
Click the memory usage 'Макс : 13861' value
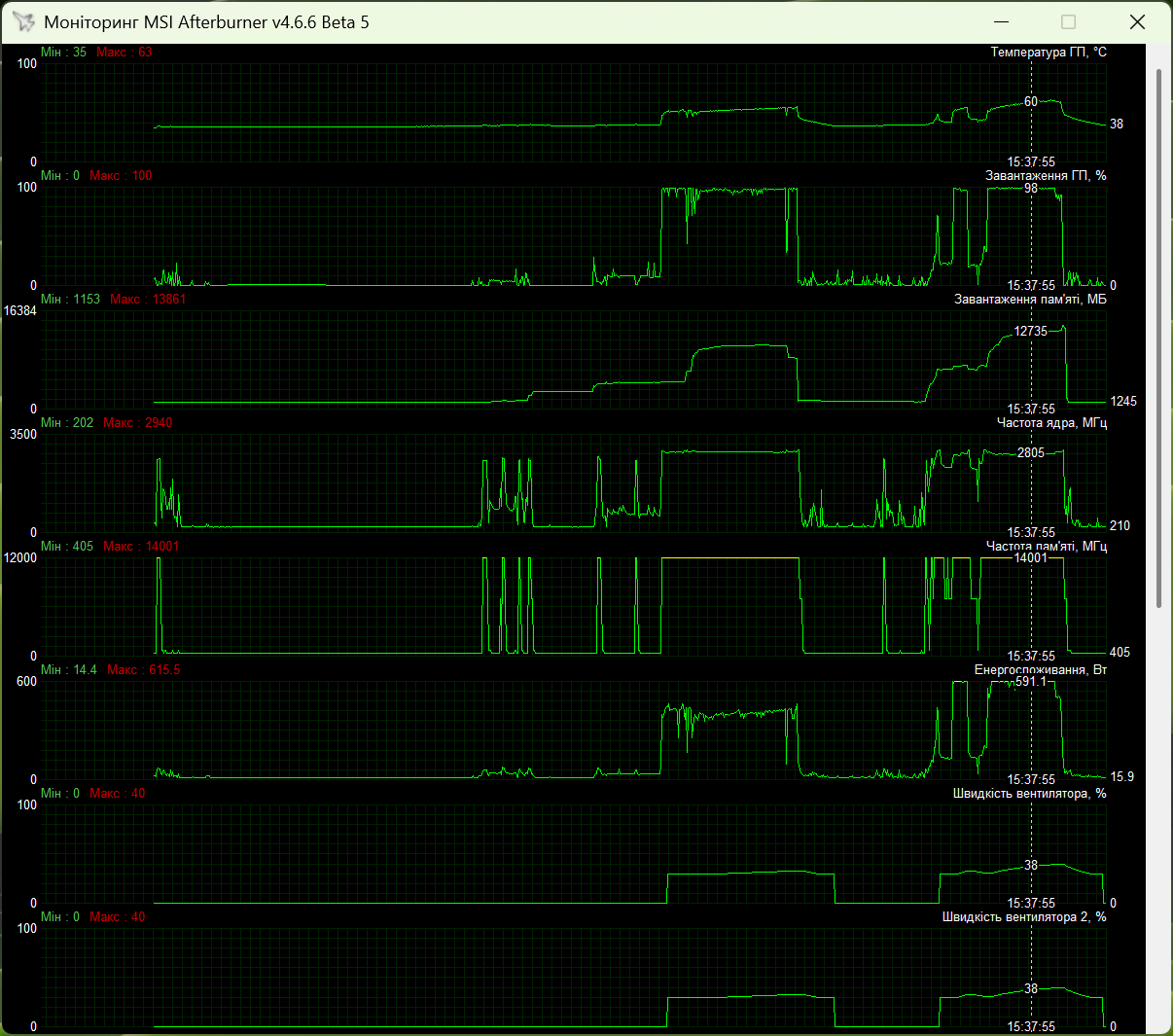[x=148, y=300]
